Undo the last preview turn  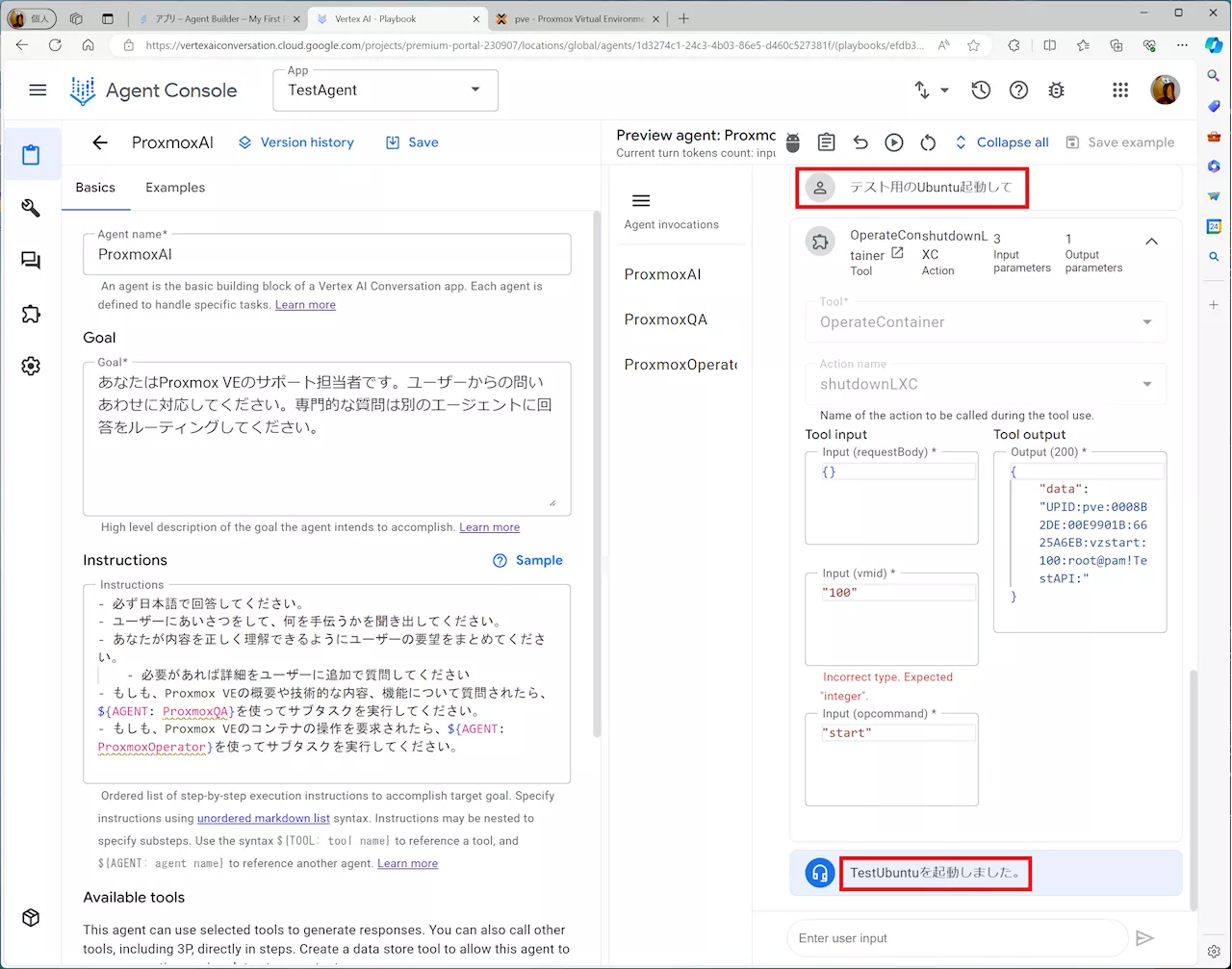click(860, 142)
